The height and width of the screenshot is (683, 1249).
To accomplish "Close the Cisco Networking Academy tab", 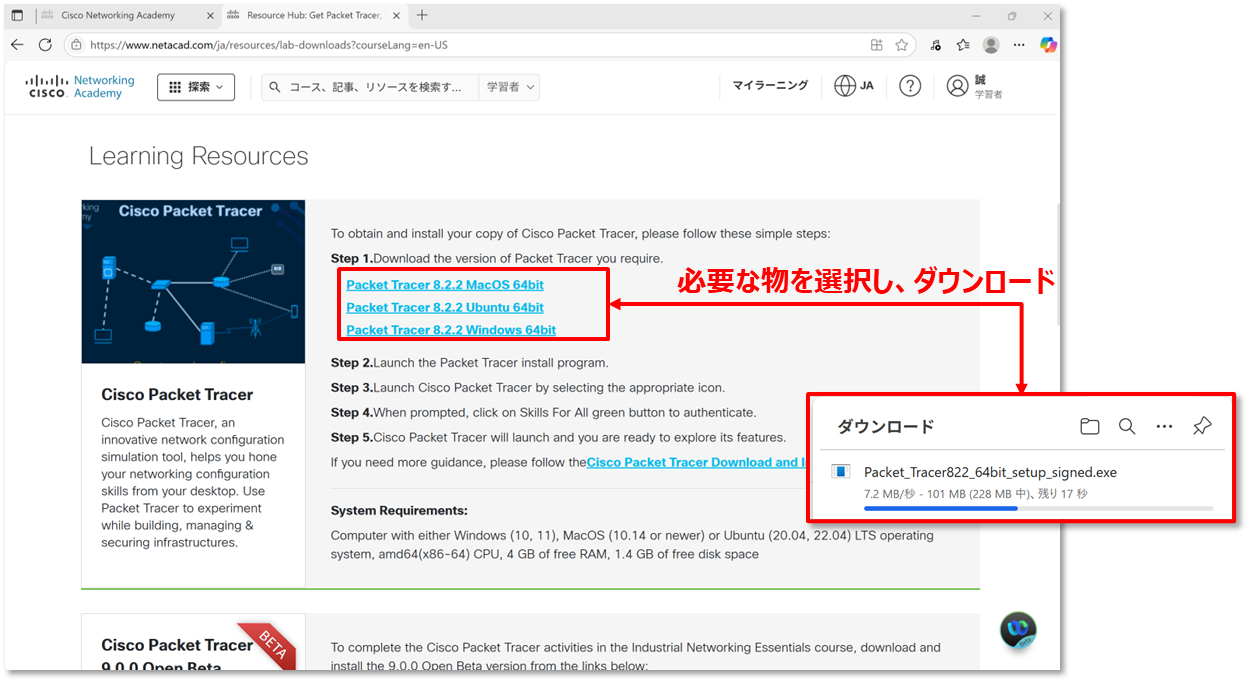I will (x=208, y=15).
